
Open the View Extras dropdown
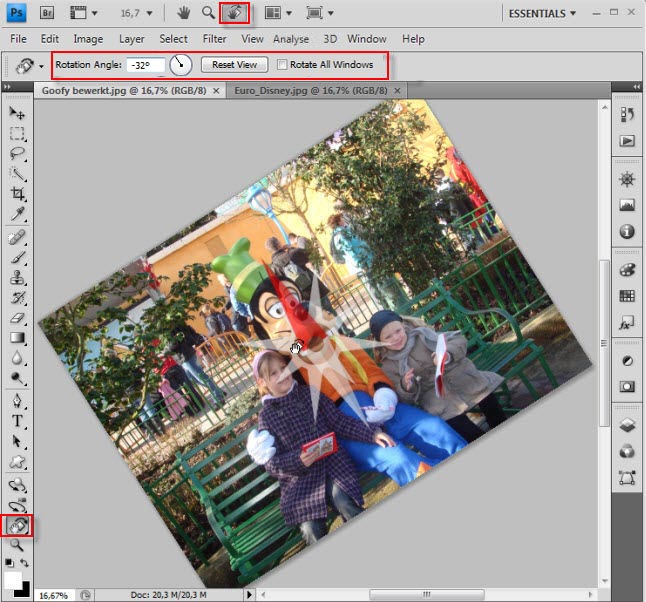[x=84, y=13]
